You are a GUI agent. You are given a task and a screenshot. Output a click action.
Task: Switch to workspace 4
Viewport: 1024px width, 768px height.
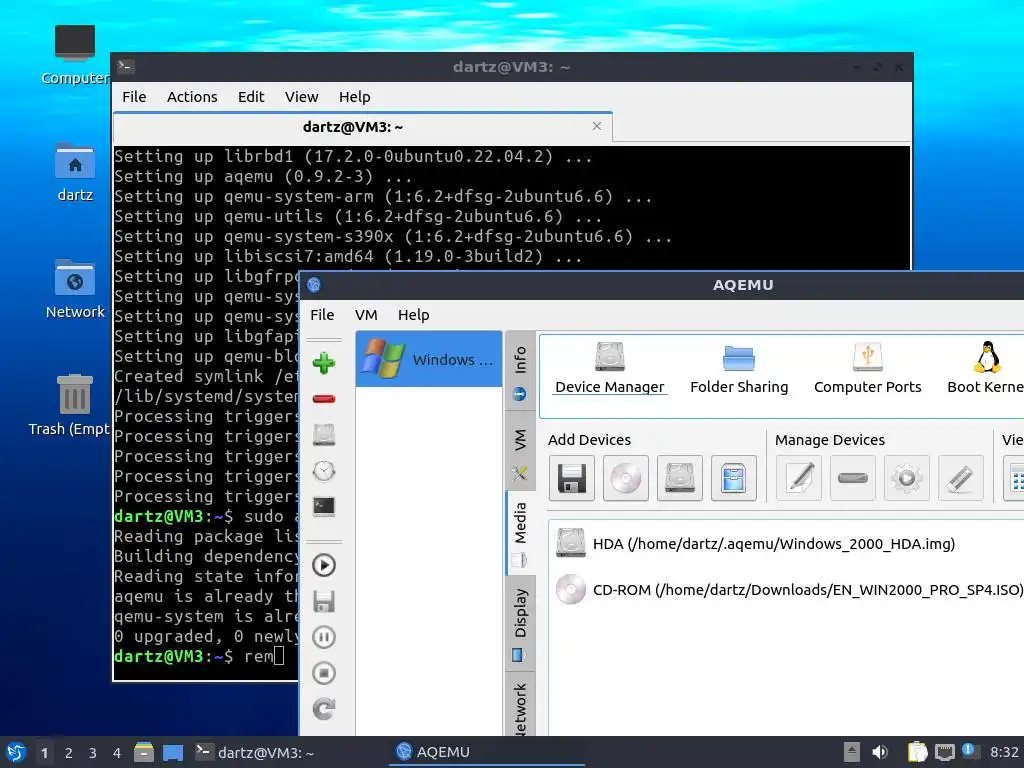[x=117, y=753]
